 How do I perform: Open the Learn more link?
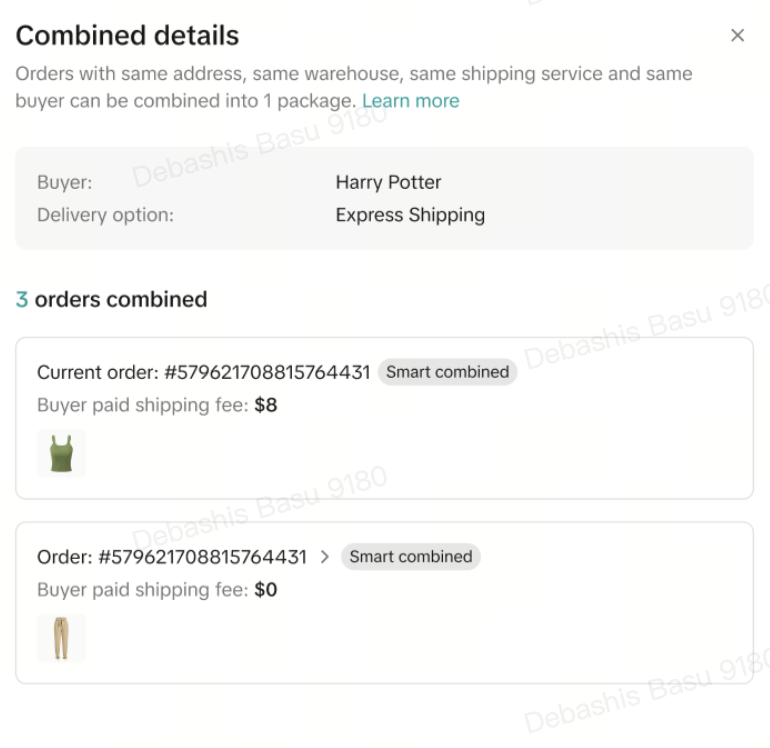coord(410,101)
